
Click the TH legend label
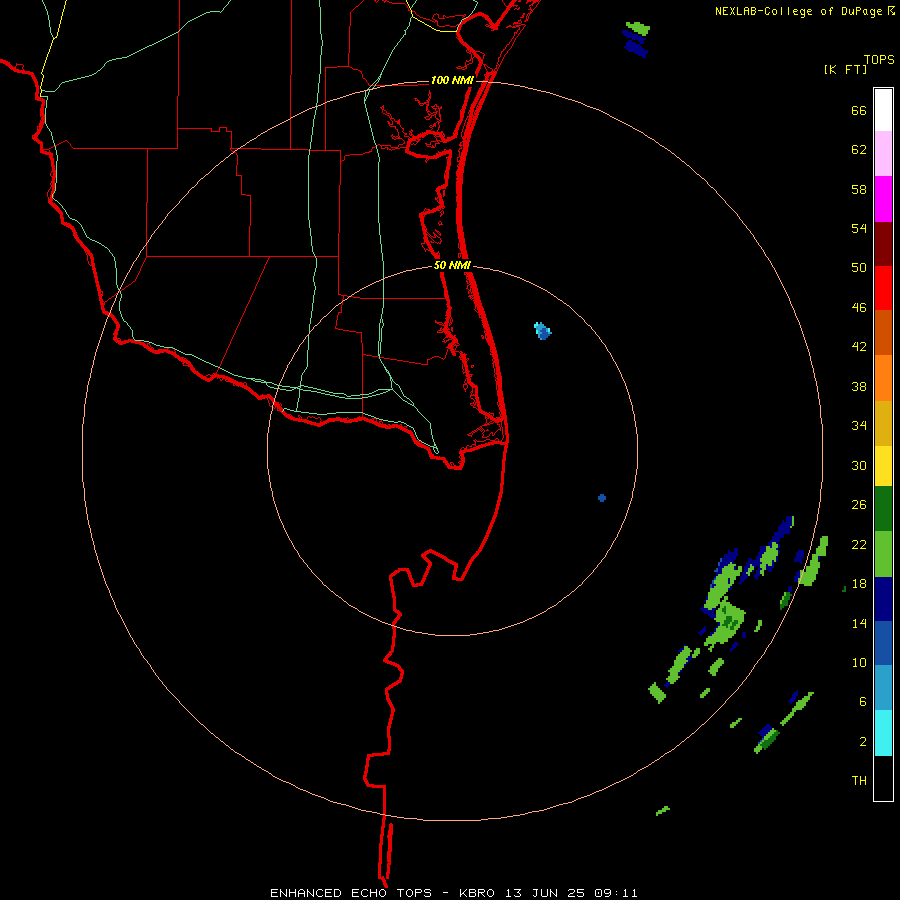(x=859, y=781)
